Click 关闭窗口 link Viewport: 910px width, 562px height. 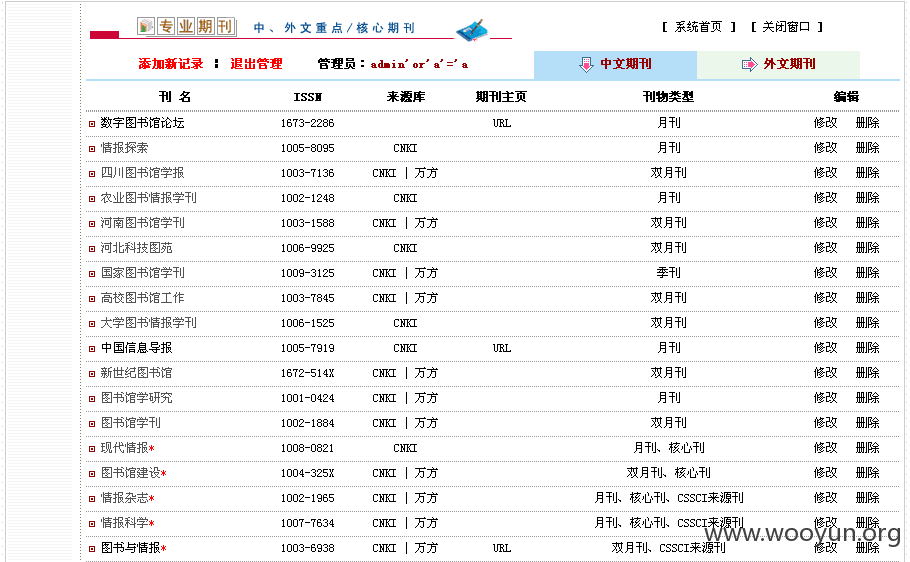tap(786, 27)
